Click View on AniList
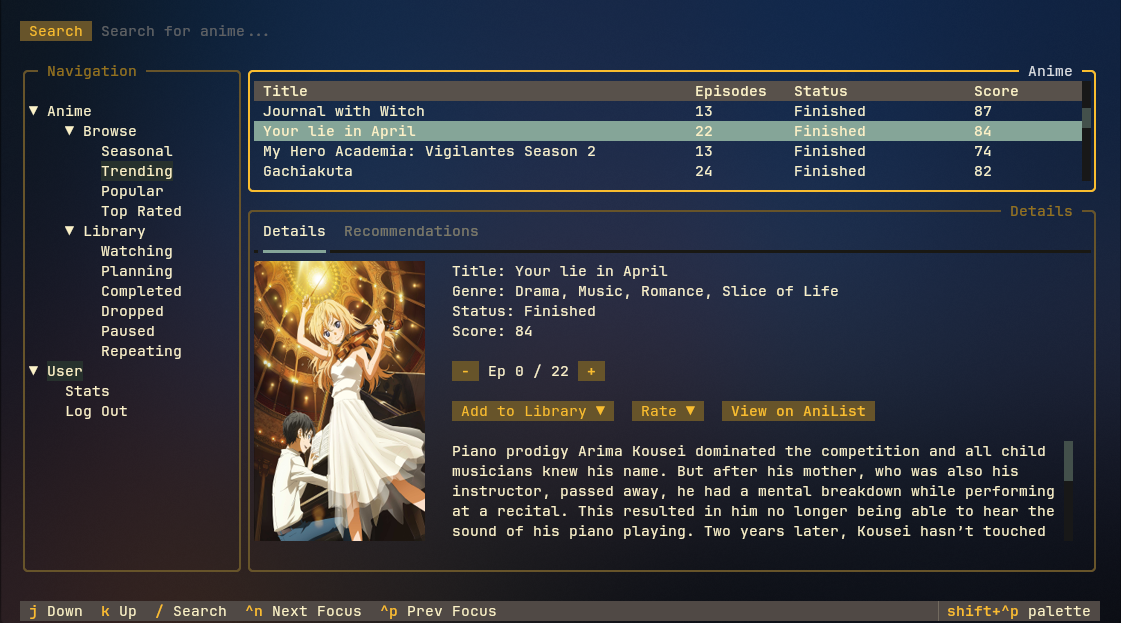This screenshot has height=623, width=1121. [x=797, y=410]
